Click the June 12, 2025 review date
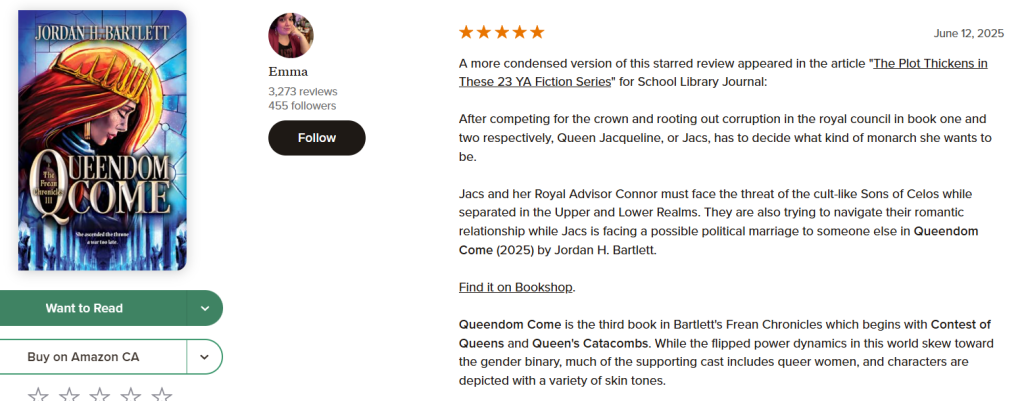The image size is (1022, 401). (x=968, y=33)
